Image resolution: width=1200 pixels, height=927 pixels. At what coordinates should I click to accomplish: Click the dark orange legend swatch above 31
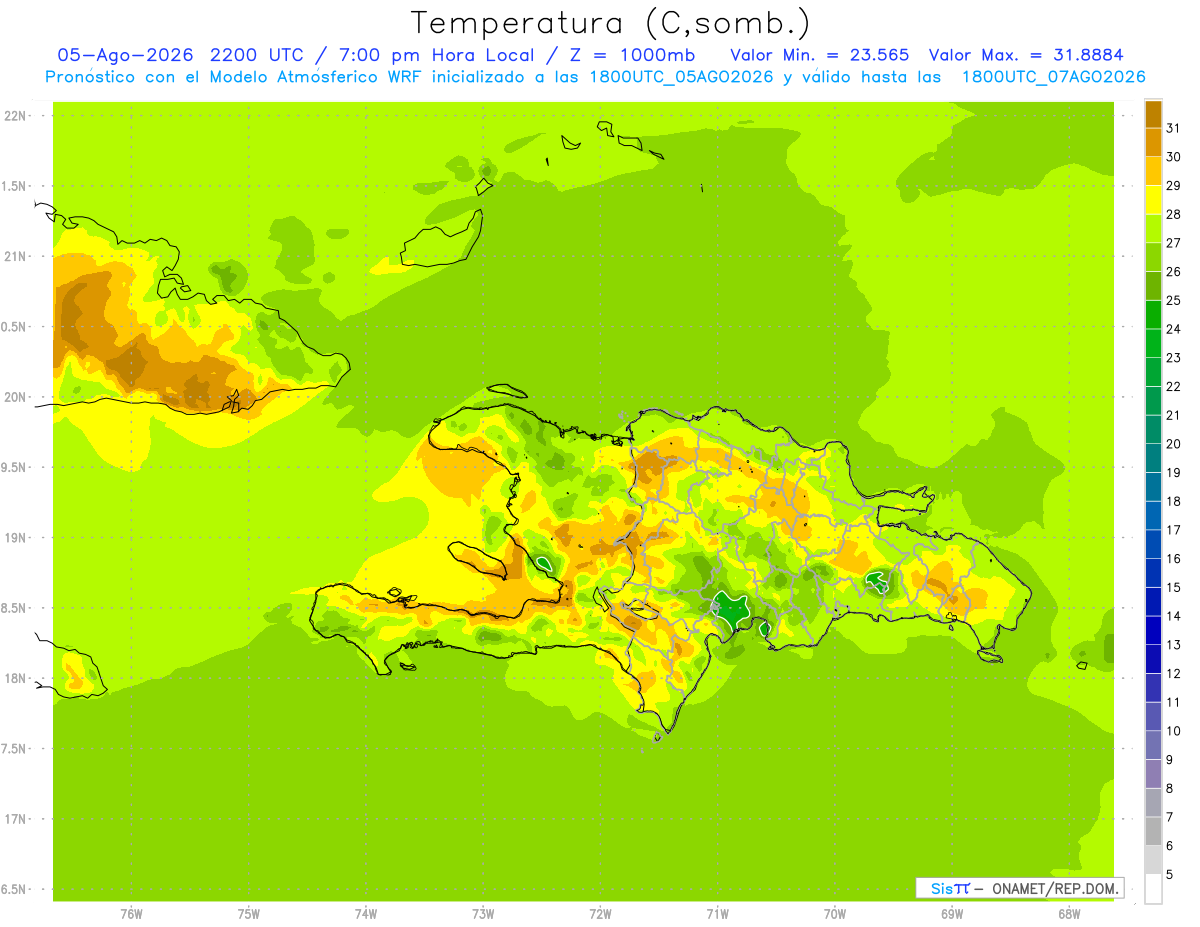point(1153,114)
